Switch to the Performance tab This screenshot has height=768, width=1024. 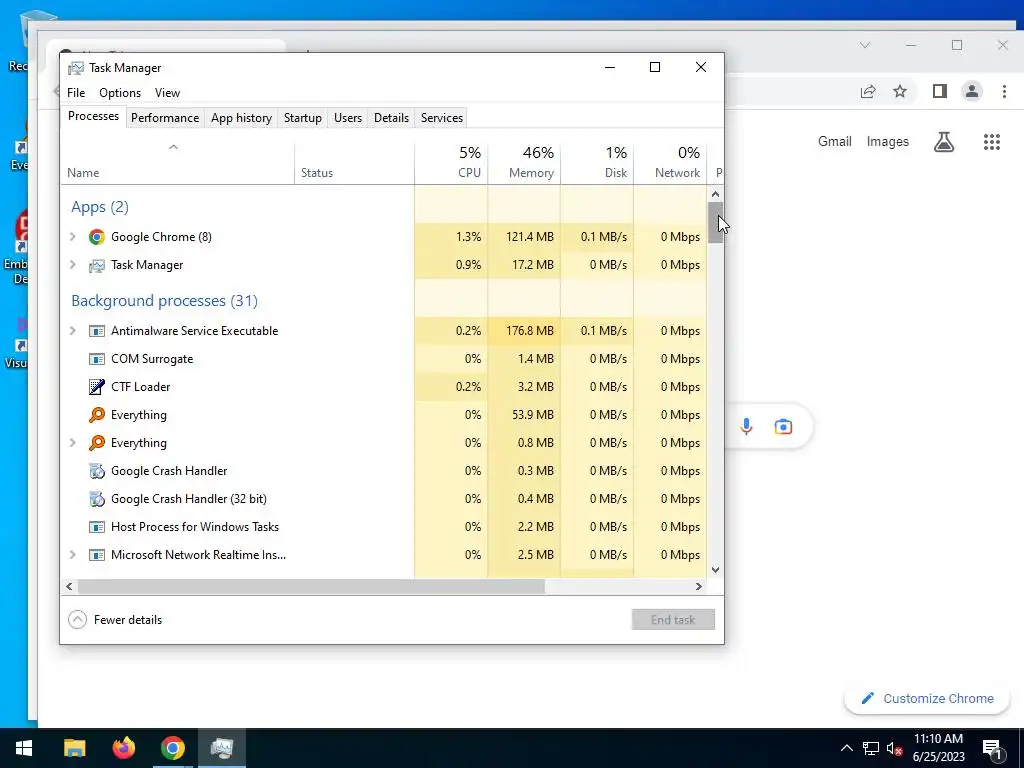pyautogui.click(x=165, y=118)
